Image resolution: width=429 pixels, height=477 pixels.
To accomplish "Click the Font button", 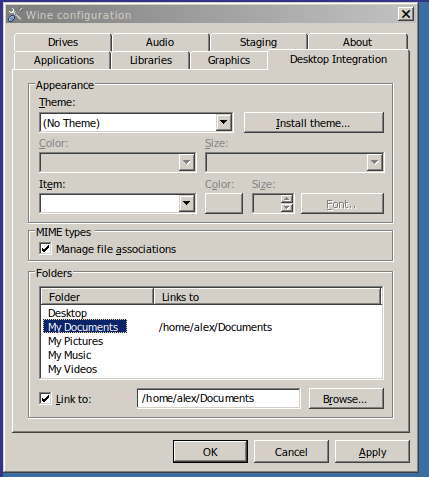I will 342,204.
